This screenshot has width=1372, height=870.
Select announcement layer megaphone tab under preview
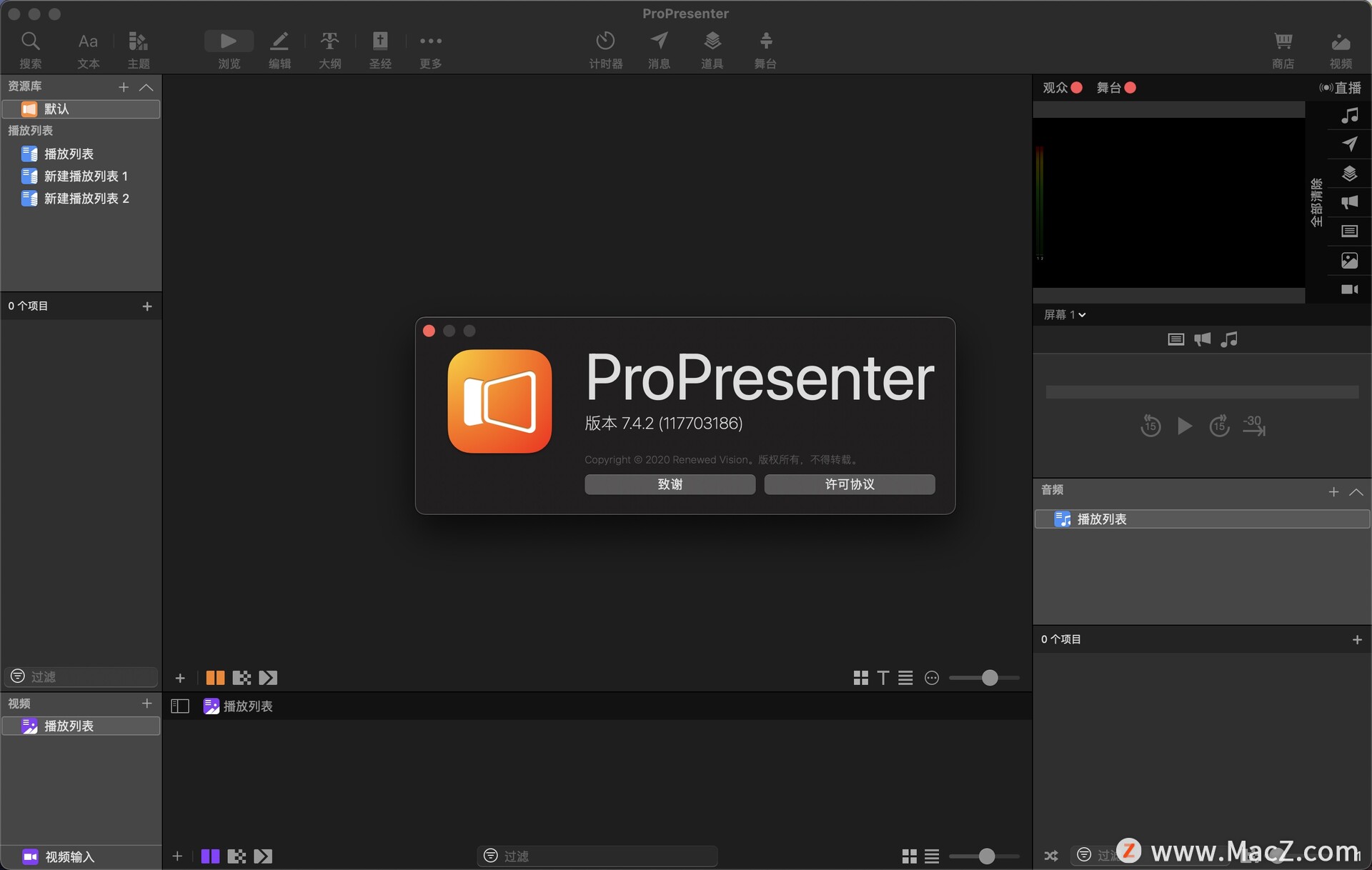tap(1203, 339)
